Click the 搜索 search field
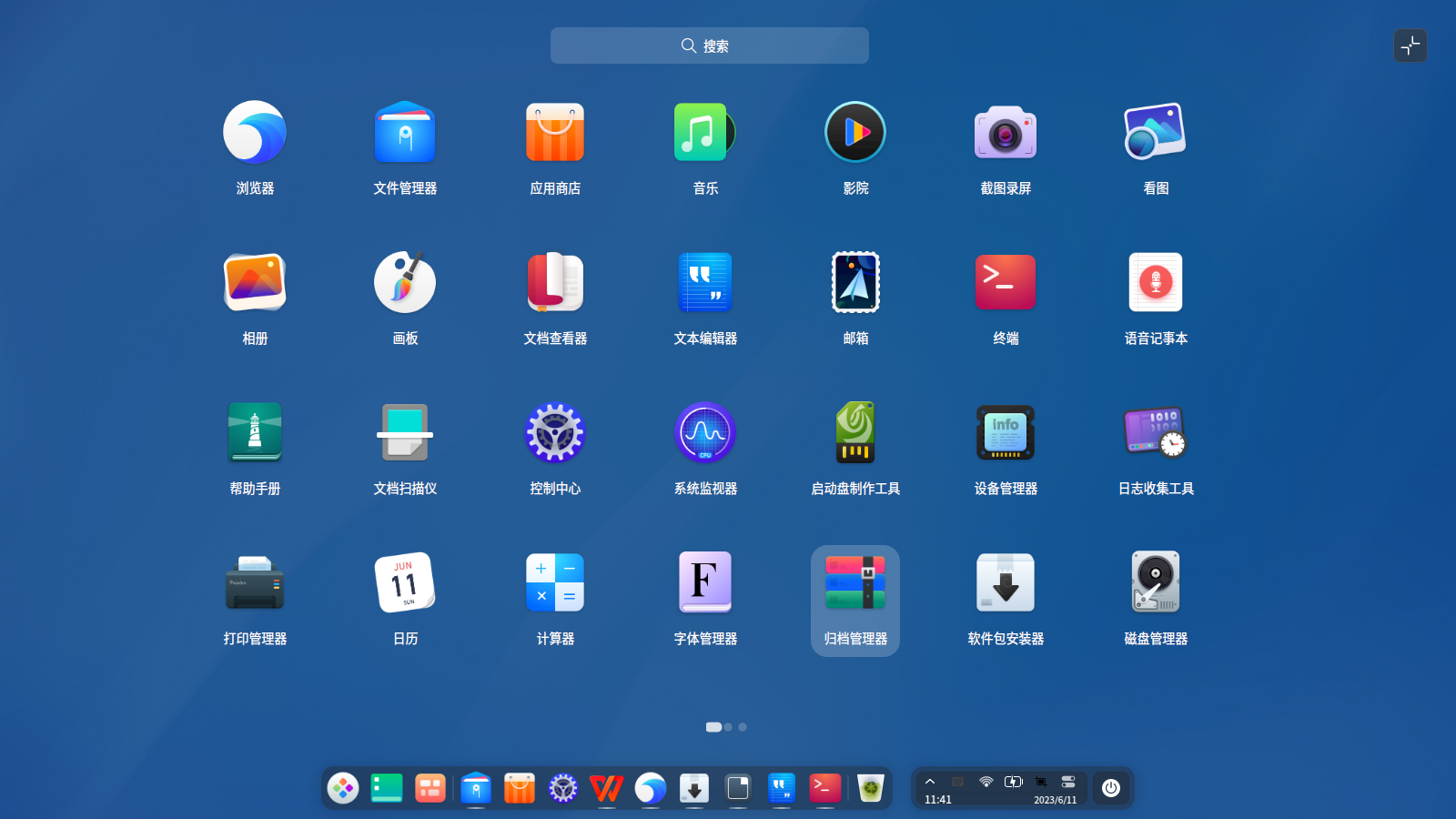Image resolution: width=1456 pixels, height=819 pixels. pos(709,45)
